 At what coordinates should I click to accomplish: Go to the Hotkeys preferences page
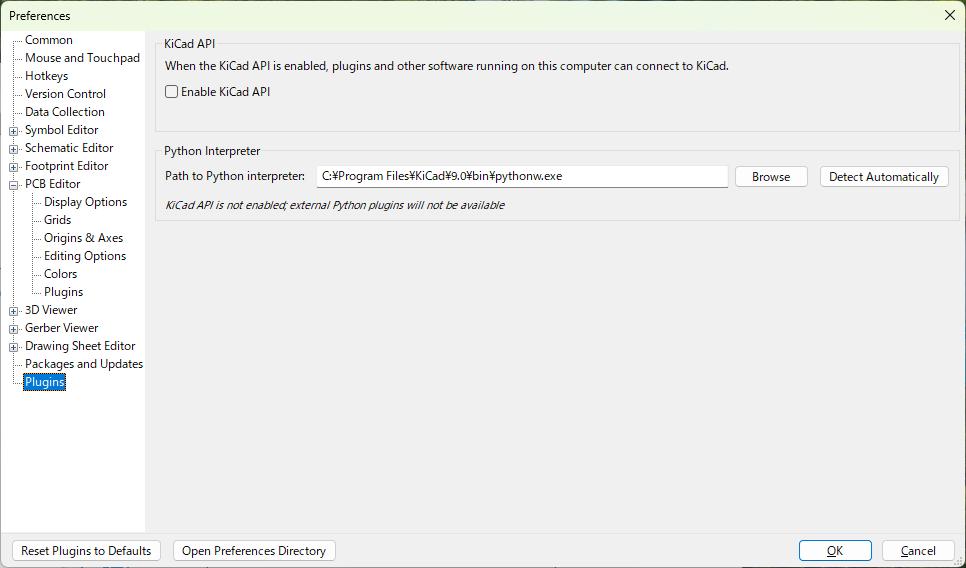point(46,76)
